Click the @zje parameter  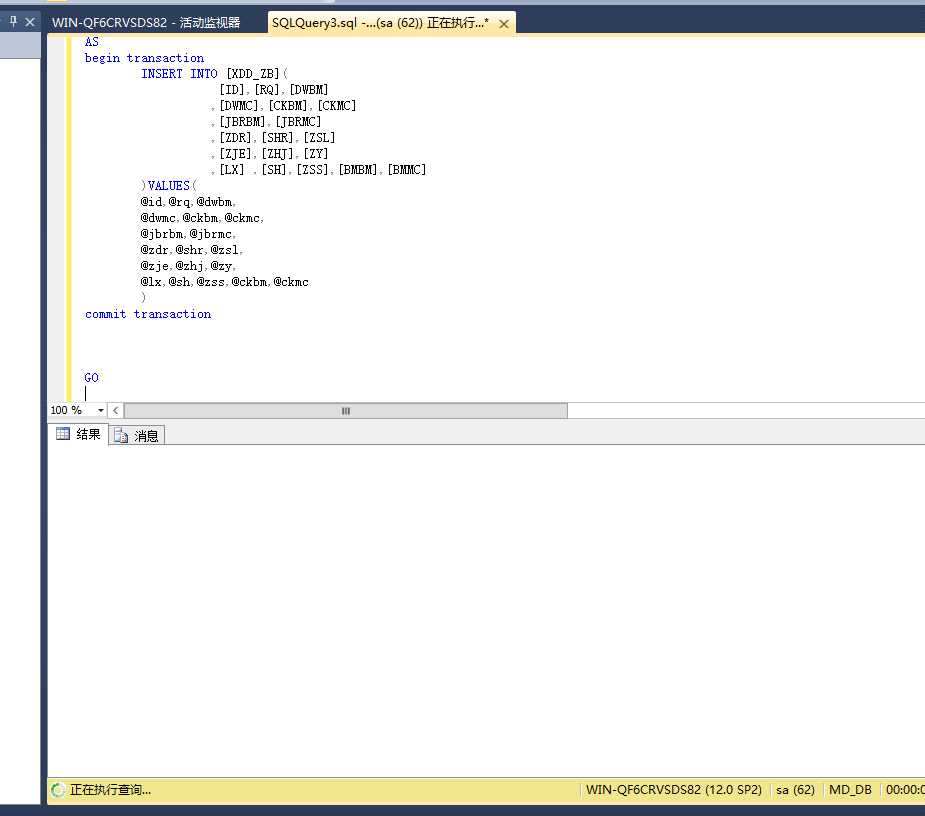[x=155, y=266]
